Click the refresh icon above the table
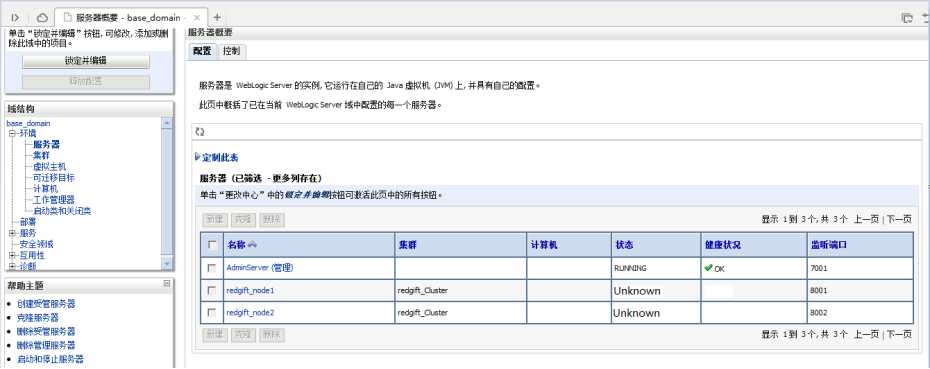Screen dimensions: 930x369 coord(200,132)
